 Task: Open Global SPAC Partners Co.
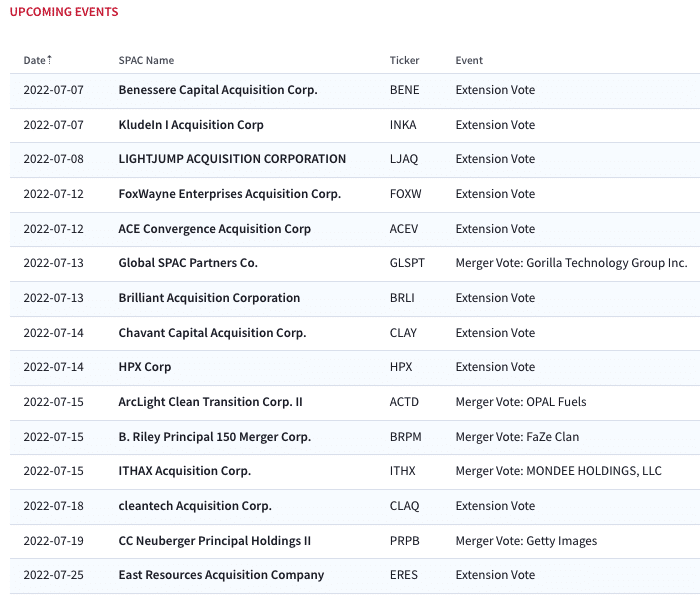coord(188,263)
